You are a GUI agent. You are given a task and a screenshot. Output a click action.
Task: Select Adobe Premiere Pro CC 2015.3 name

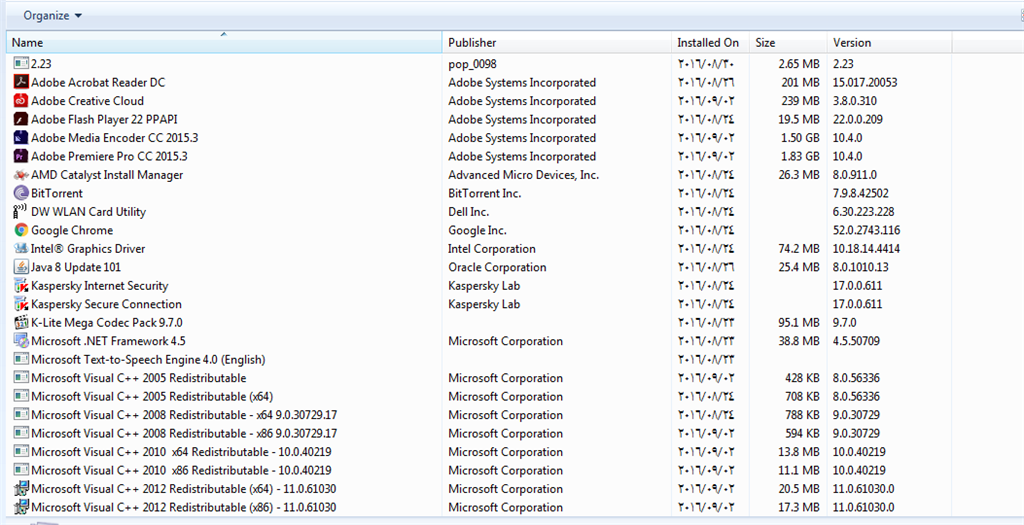click(110, 156)
